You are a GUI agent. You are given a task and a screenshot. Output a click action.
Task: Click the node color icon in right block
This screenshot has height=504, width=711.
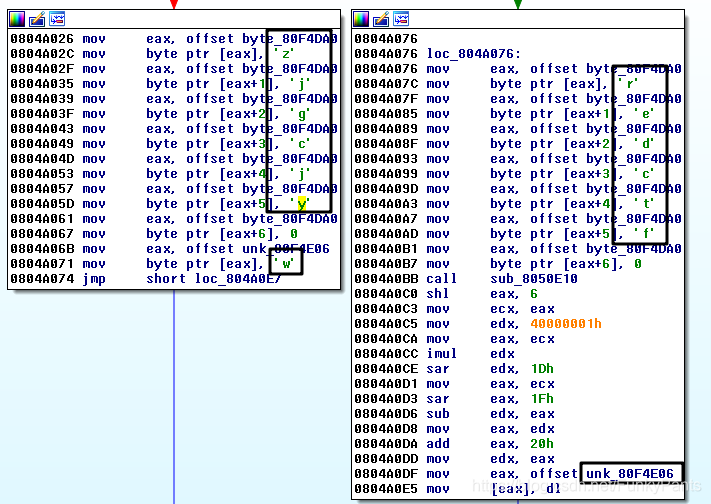361,19
